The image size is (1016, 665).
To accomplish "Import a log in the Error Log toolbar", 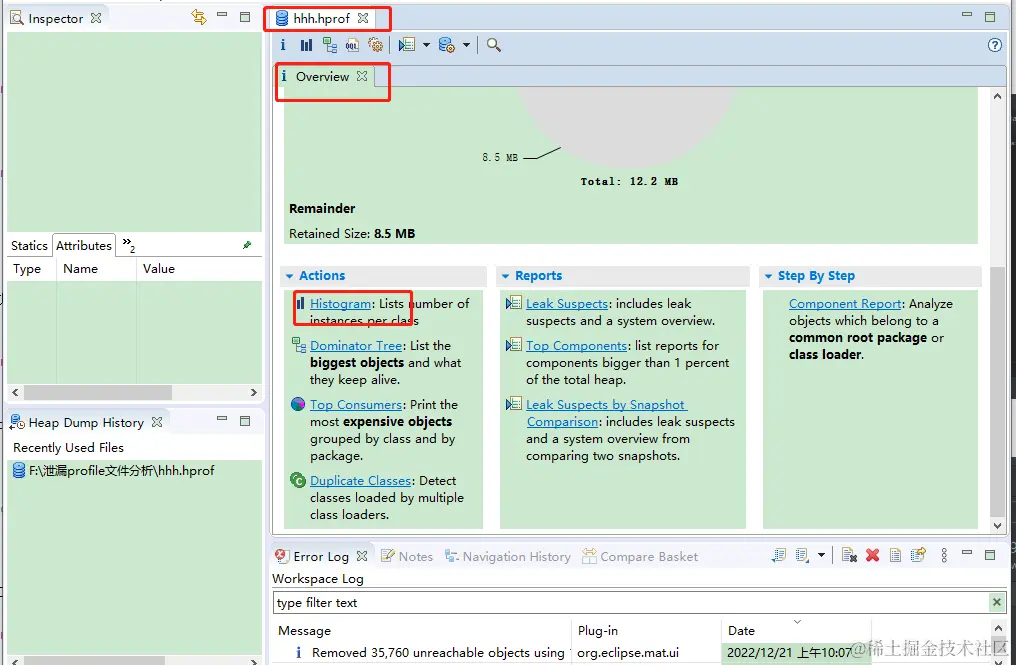I will point(802,555).
